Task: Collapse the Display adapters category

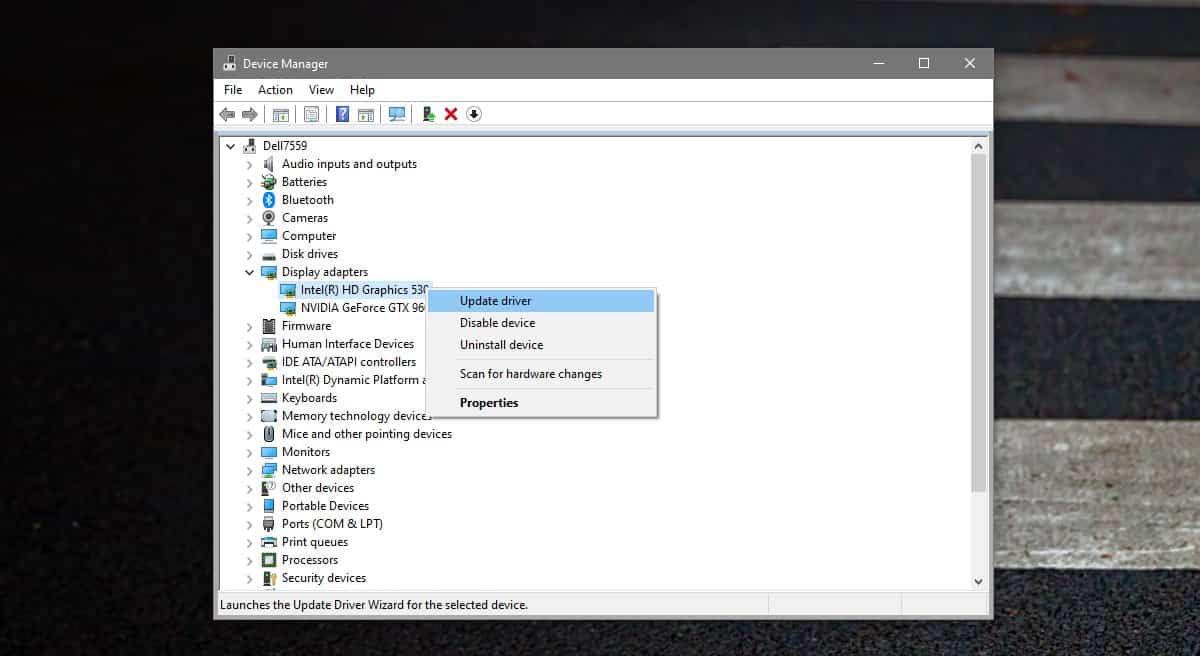Action: point(249,272)
